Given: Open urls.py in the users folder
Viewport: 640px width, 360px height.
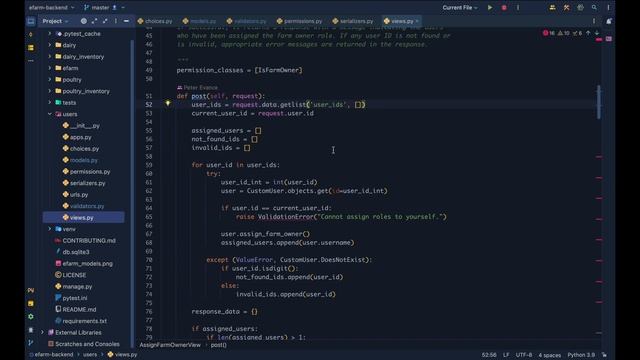Looking at the screenshot, I should click(76, 195).
